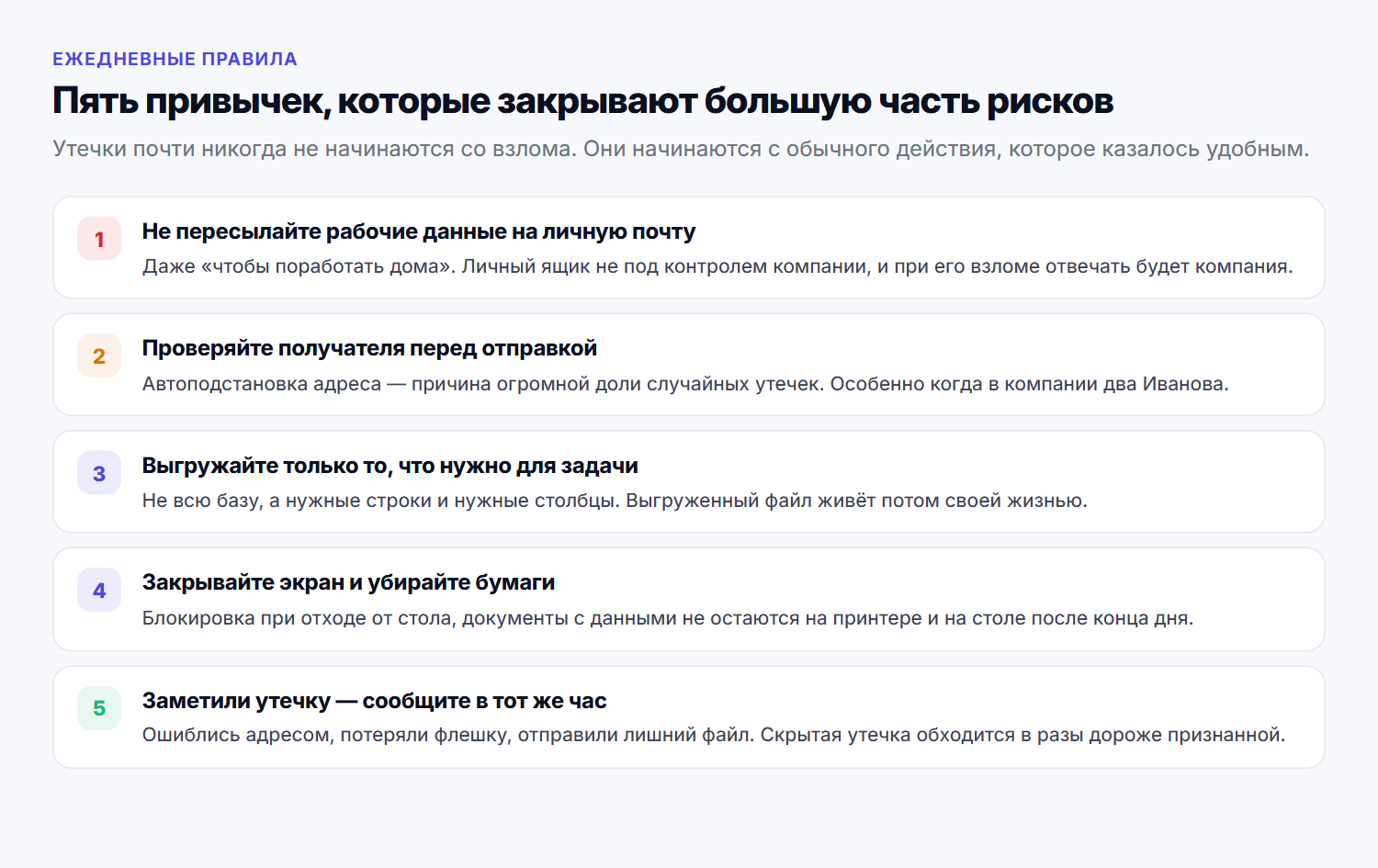Click the red number 1 badge
The width and height of the screenshot is (1378, 868).
(x=99, y=239)
